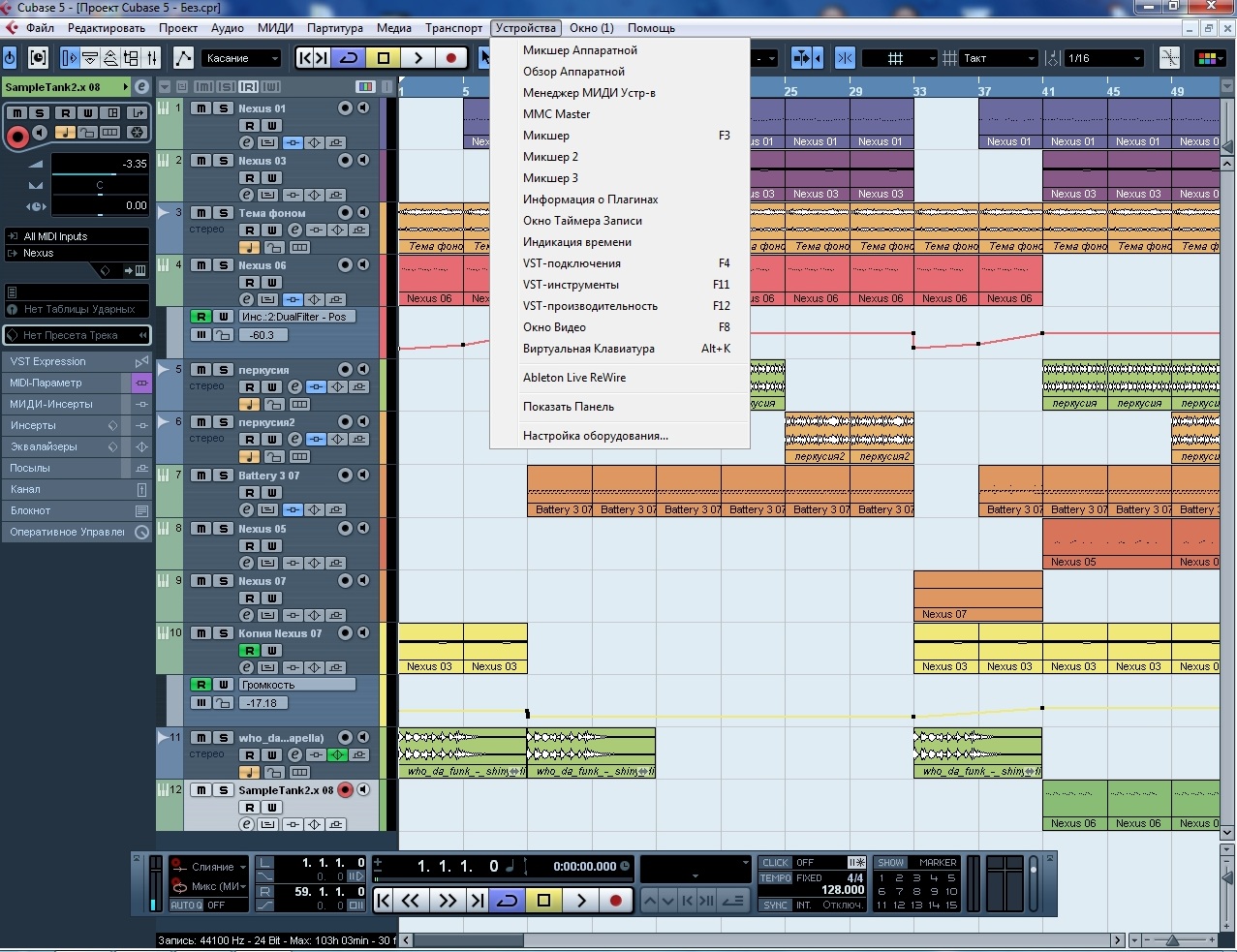Solo the Battery 3 07 track

coord(223,476)
